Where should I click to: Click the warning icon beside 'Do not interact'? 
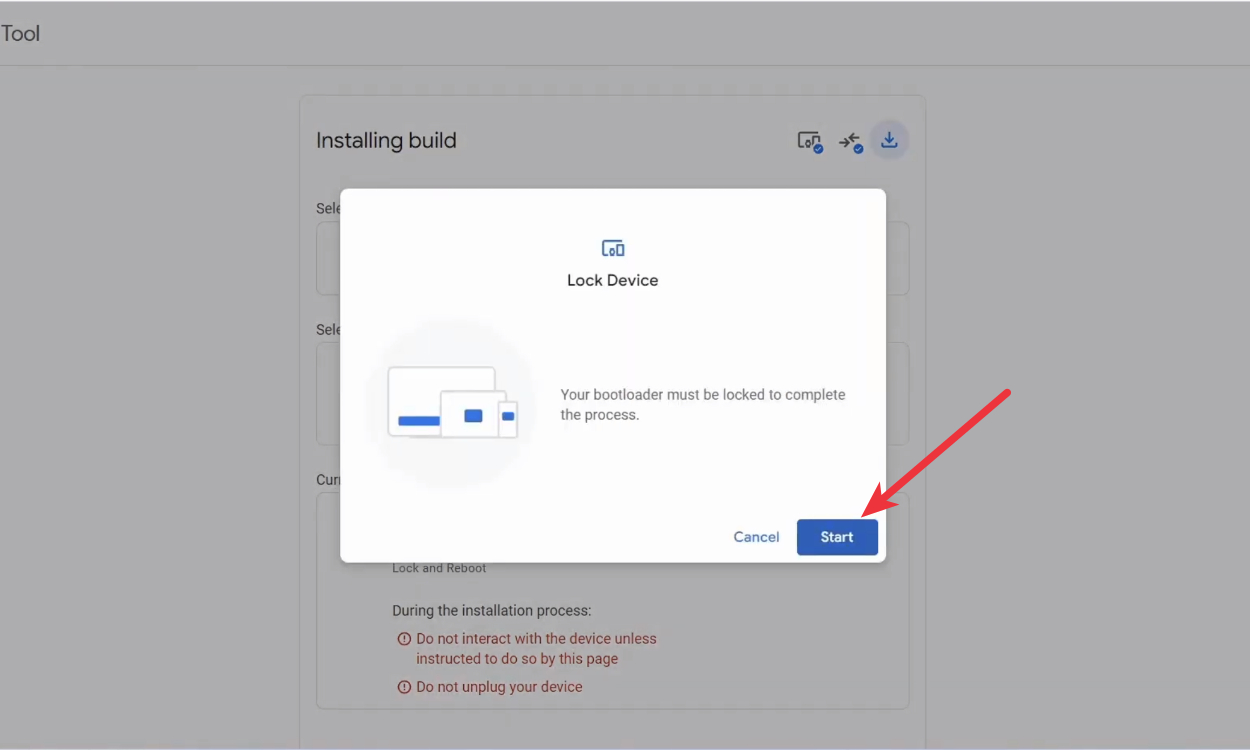[x=404, y=639]
